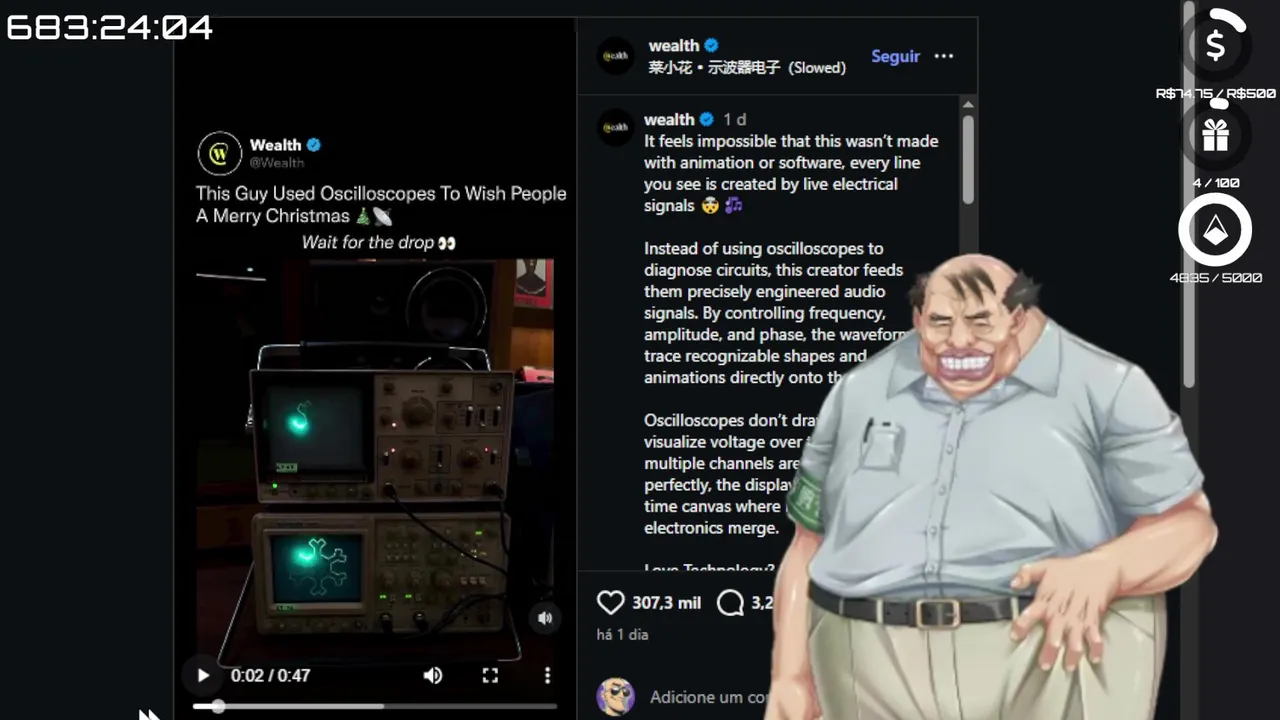This screenshot has width=1280, height=720.
Task: Mute the video with the speaker icon
Action: 433,675
